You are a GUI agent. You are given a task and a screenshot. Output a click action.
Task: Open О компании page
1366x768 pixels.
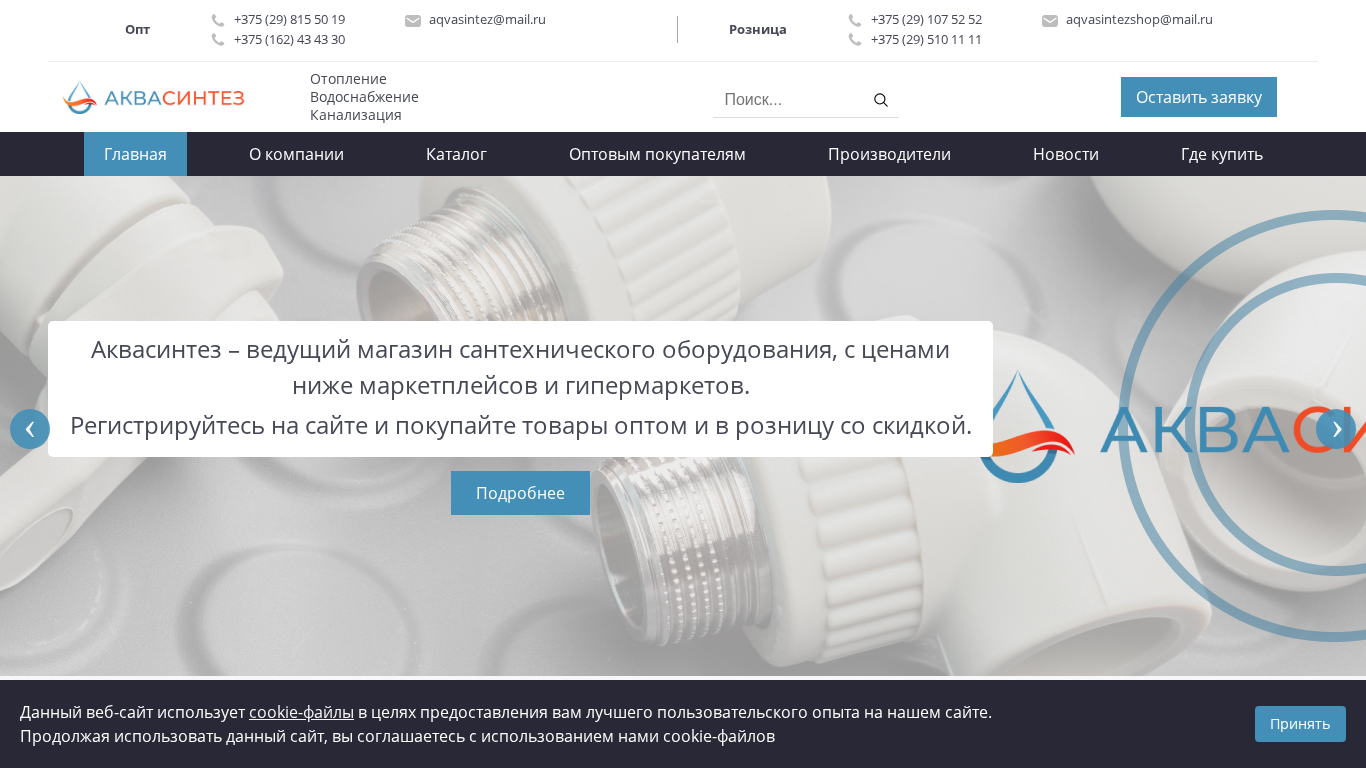coord(296,154)
